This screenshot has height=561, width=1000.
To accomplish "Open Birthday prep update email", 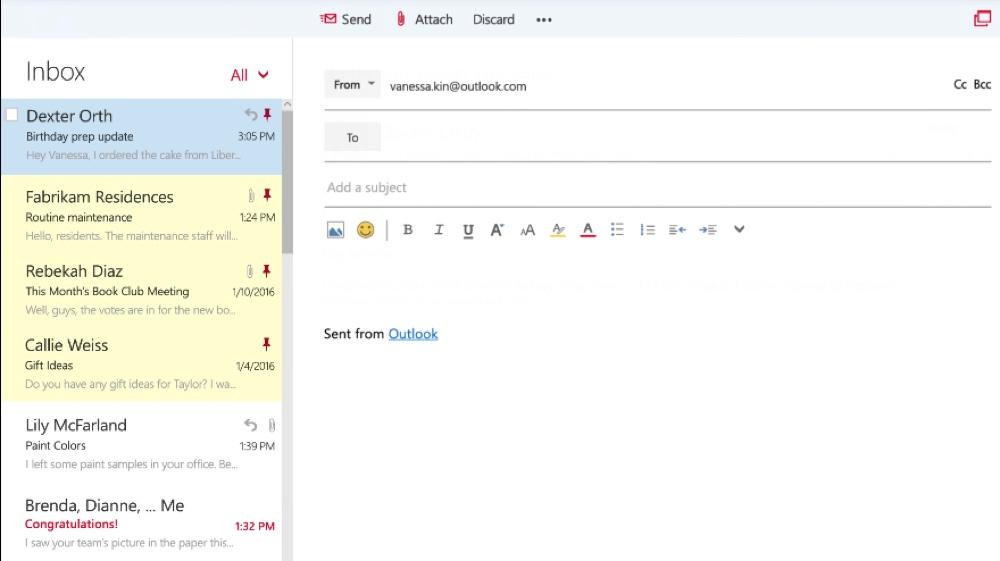I will [142, 136].
